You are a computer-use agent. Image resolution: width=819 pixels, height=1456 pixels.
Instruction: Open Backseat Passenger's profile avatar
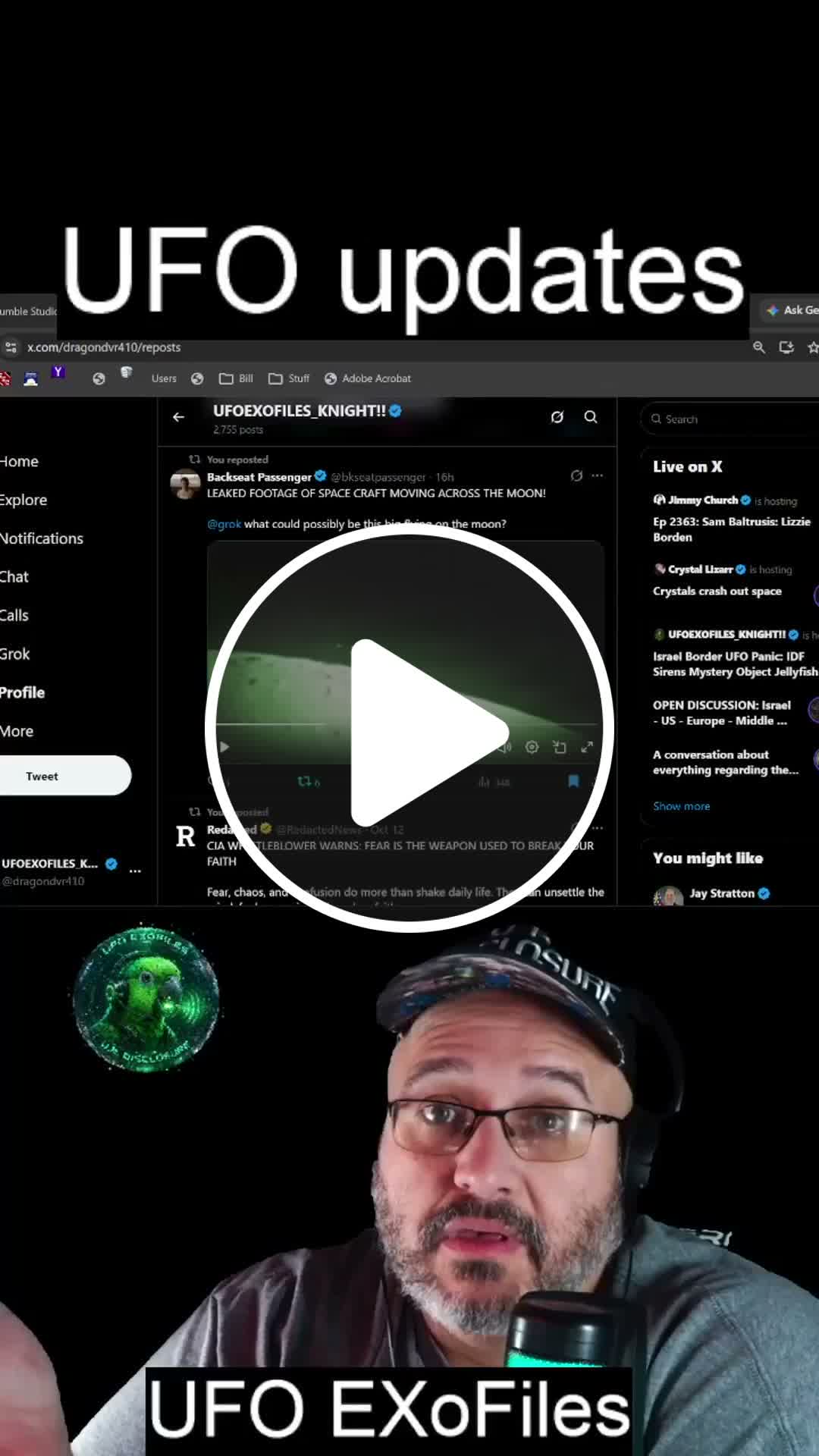pos(185,485)
